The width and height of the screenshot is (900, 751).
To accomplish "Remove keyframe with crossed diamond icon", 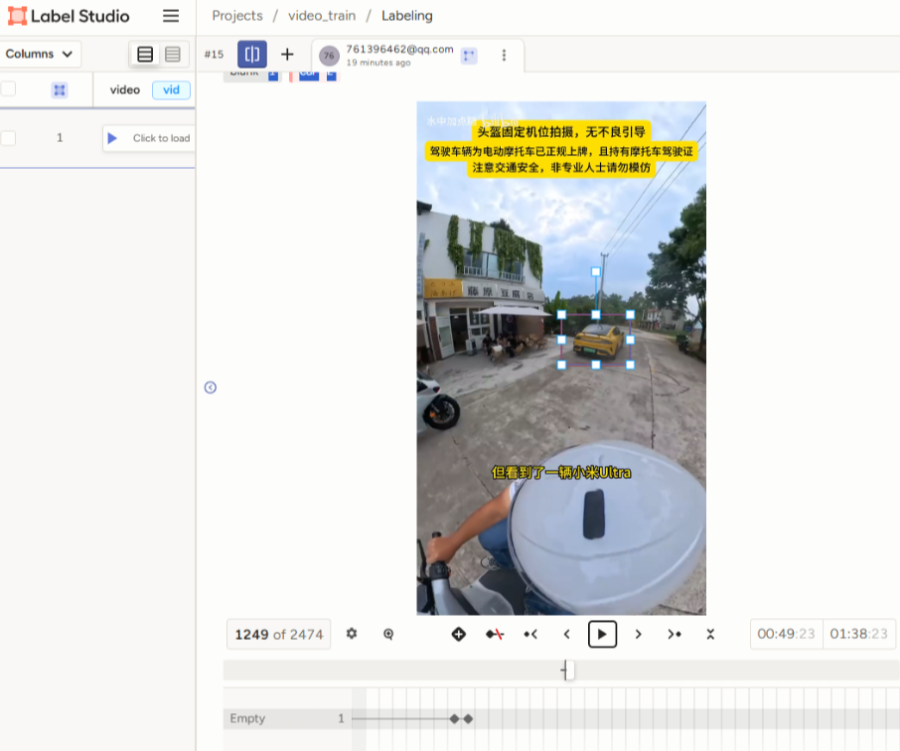I will pos(495,634).
